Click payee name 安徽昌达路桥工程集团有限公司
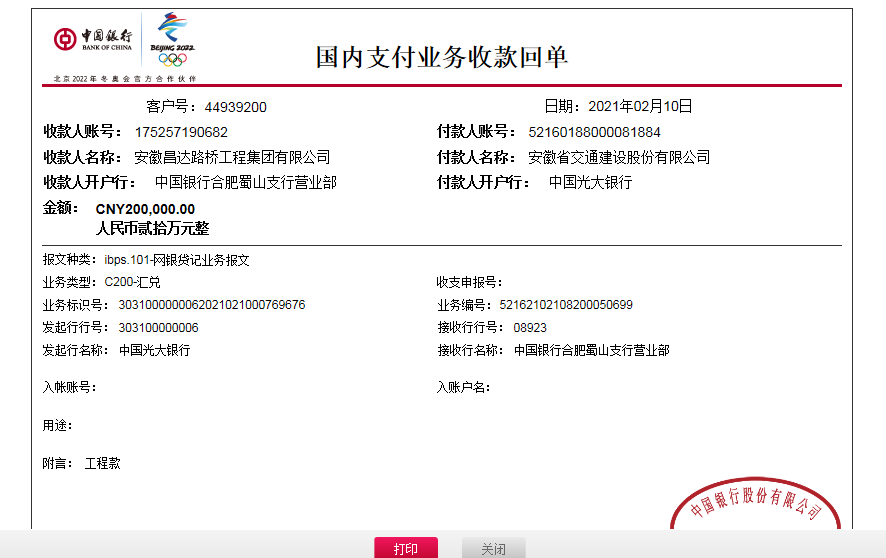The width and height of the screenshot is (886, 558). pos(232,157)
